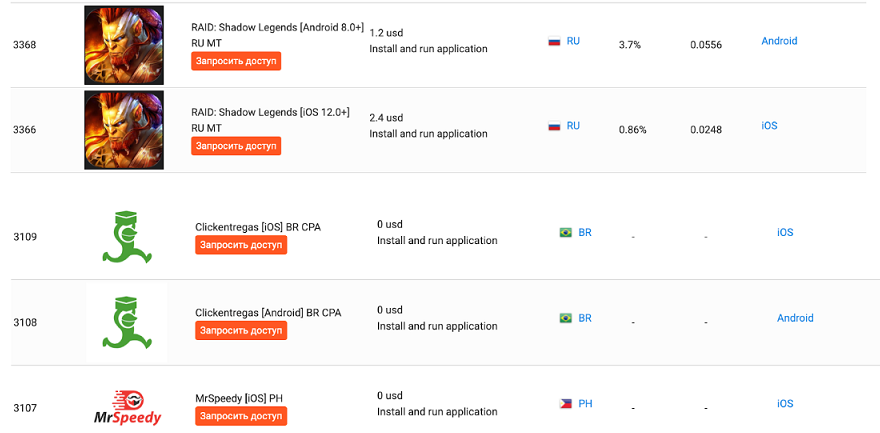Click the MrSpeedy logo image

pyautogui.click(x=127, y=408)
